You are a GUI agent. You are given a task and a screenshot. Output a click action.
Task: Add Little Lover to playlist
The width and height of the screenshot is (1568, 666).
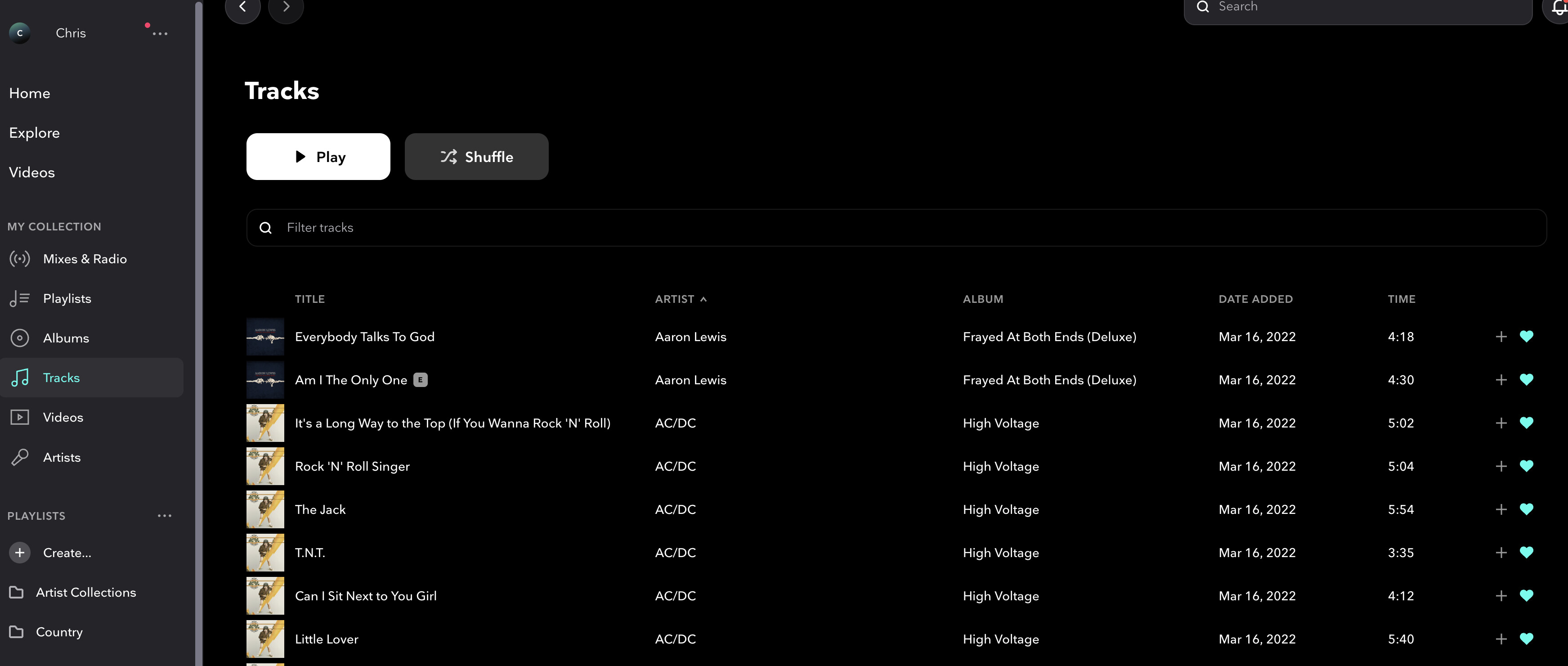point(1501,639)
